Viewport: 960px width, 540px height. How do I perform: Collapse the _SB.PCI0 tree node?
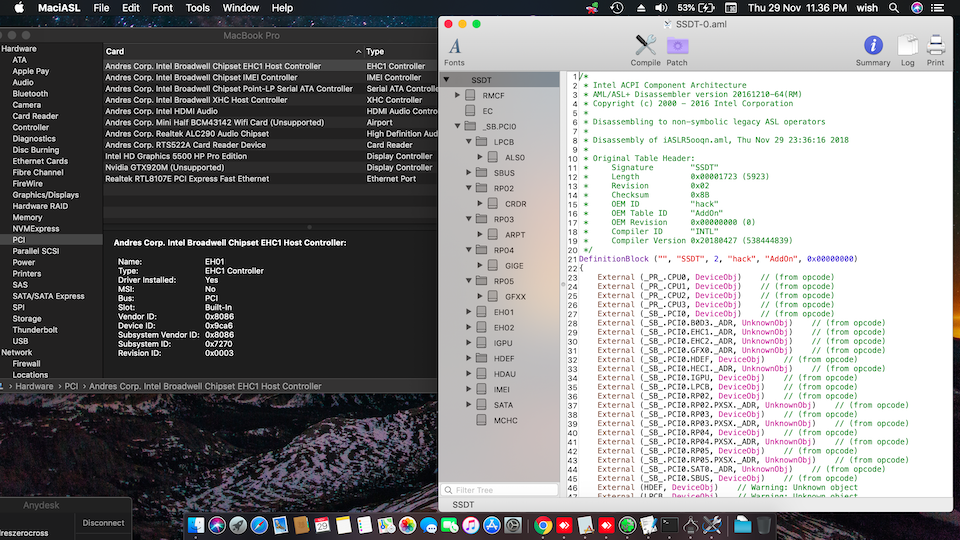(457, 126)
